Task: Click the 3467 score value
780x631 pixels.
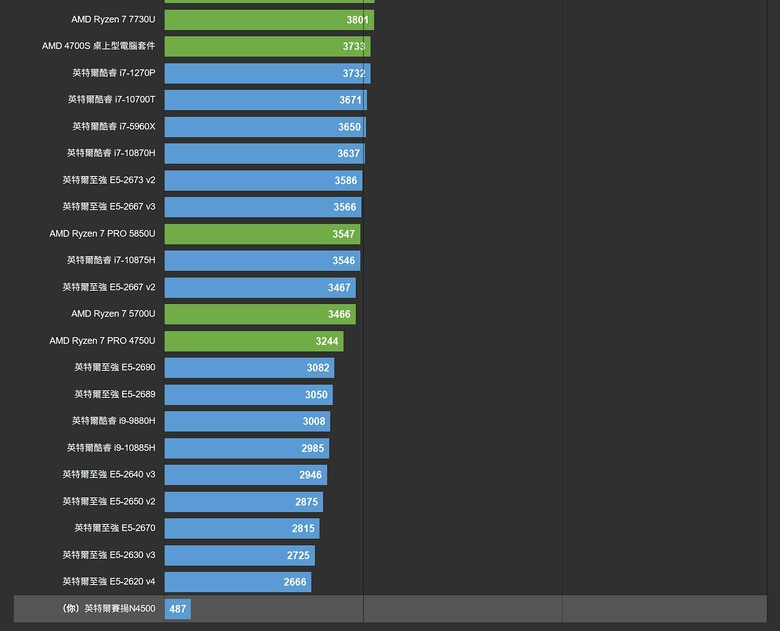Action: pos(339,288)
